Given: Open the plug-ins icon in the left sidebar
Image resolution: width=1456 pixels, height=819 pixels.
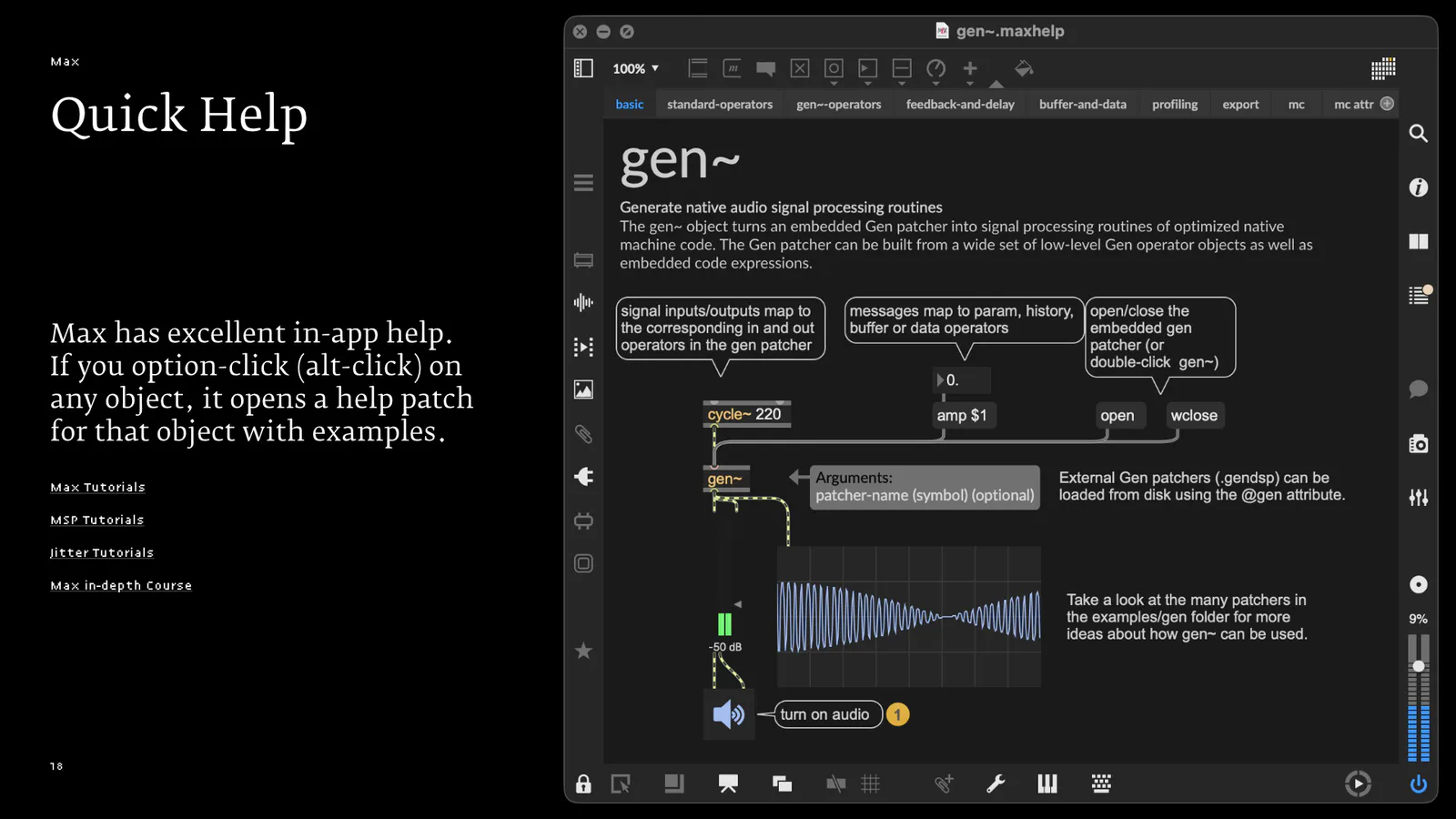Looking at the screenshot, I should pos(583,476).
